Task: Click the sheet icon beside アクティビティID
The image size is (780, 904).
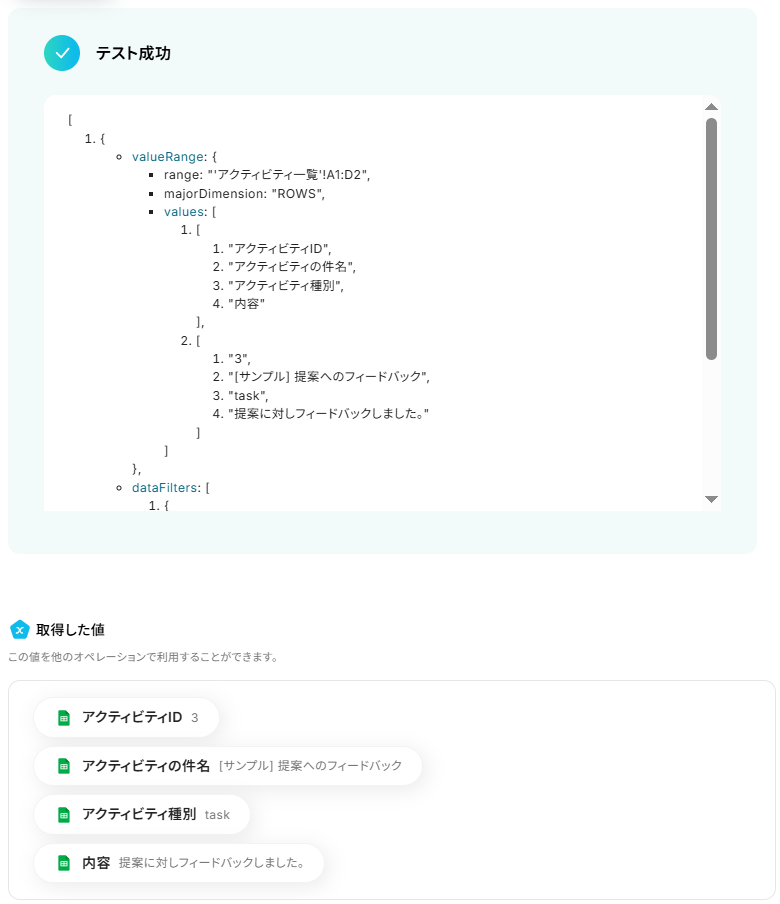Action: coord(64,718)
